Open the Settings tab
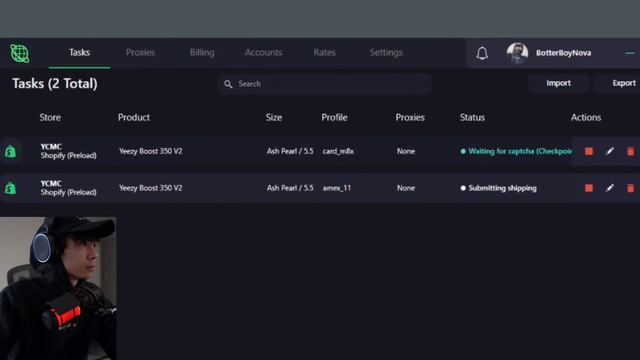Image resolution: width=640 pixels, height=360 pixels. 386,53
